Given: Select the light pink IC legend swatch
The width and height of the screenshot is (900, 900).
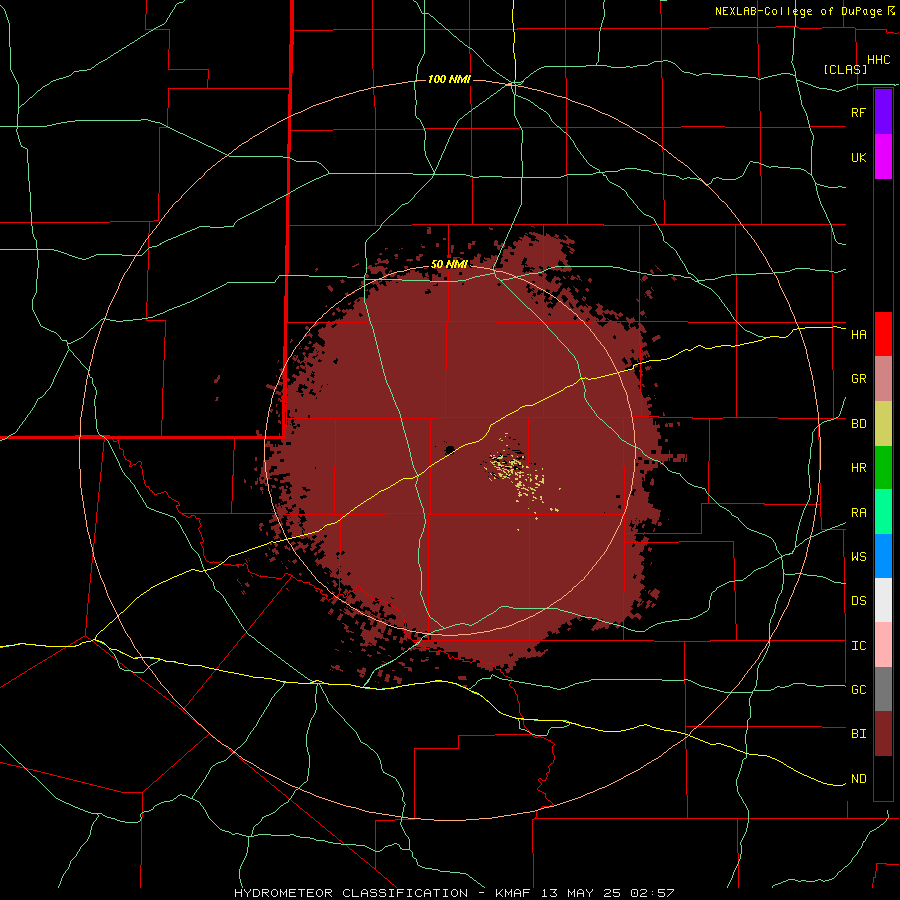Looking at the screenshot, I should [x=883, y=645].
